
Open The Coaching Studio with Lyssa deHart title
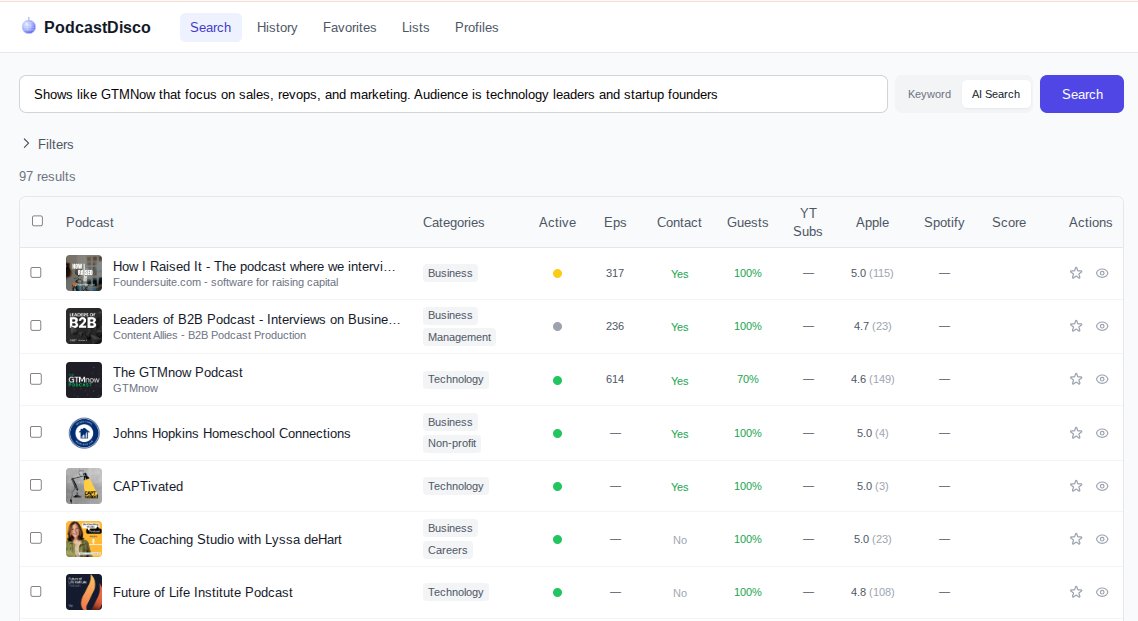[227, 539]
